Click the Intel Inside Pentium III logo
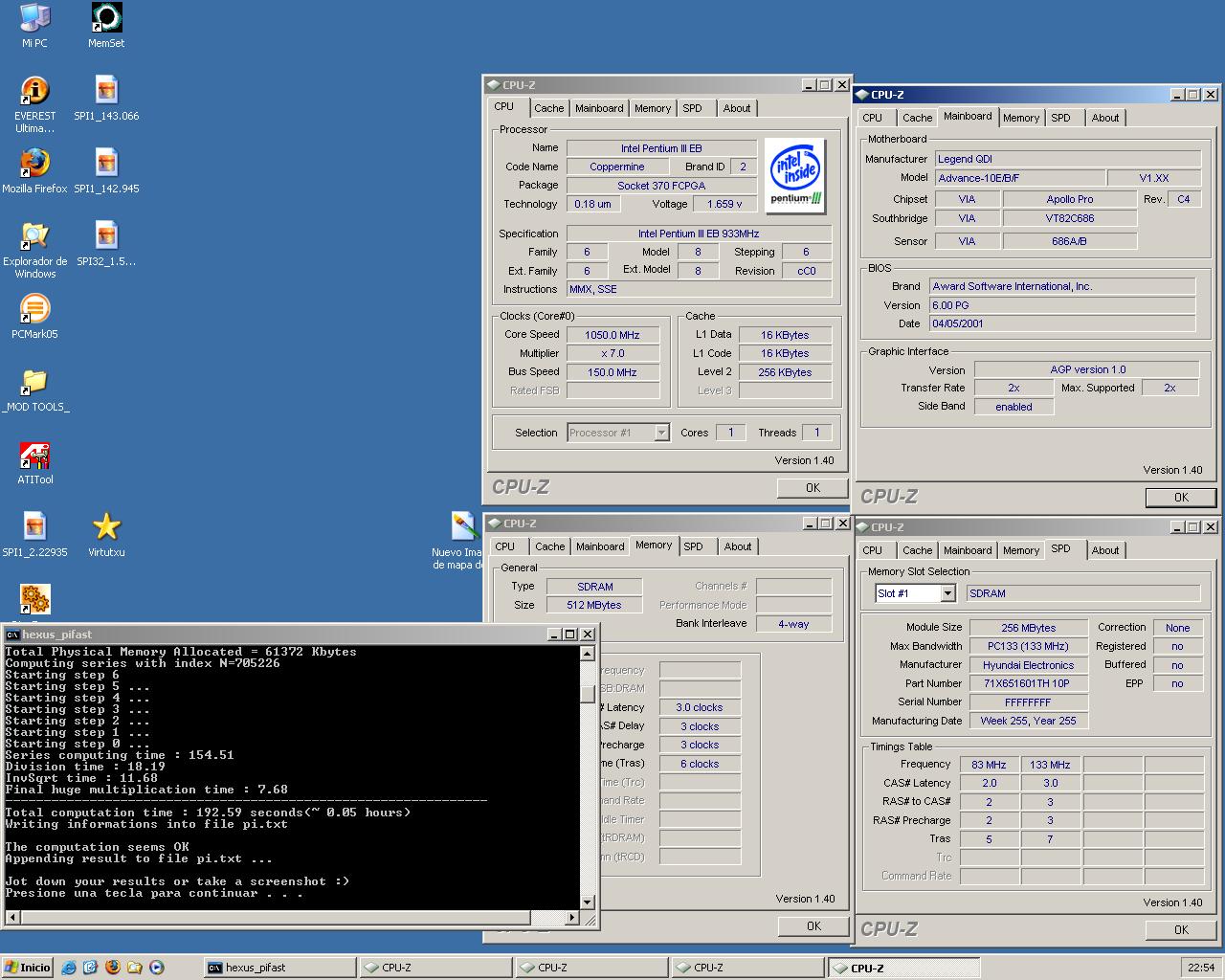1225x980 pixels. (x=796, y=175)
